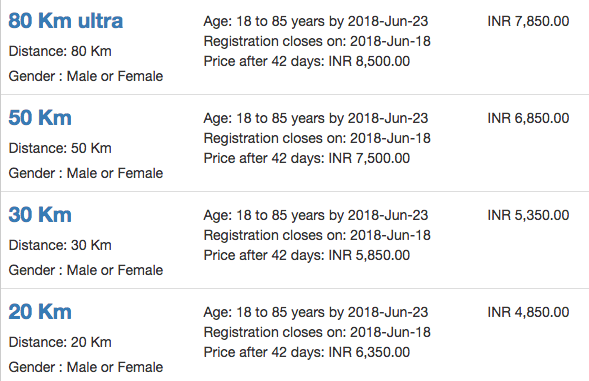Click the INR 6,850.00 price
589x381 pixels.
pyautogui.click(x=528, y=118)
